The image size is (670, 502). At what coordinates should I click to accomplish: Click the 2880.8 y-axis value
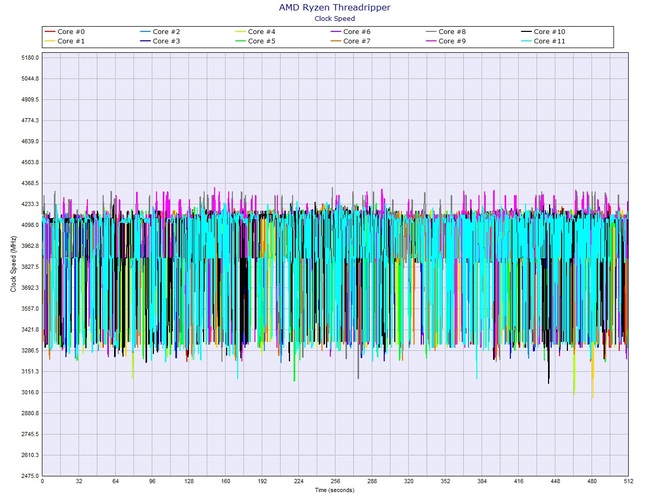click(30, 414)
